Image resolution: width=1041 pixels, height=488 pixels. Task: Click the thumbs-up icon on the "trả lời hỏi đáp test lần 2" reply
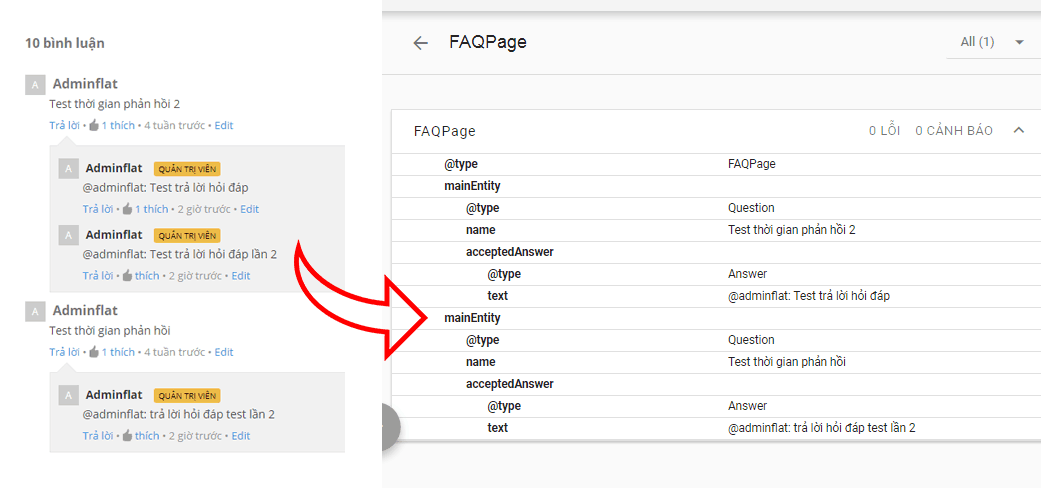coord(127,436)
